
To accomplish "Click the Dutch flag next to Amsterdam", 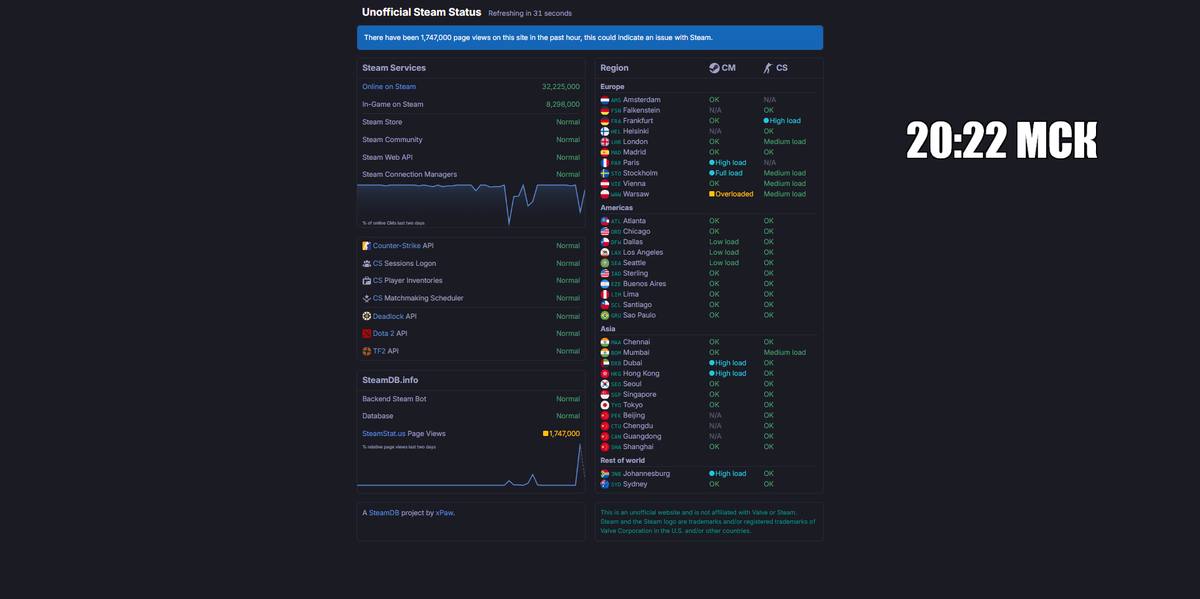I will (x=605, y=99).
